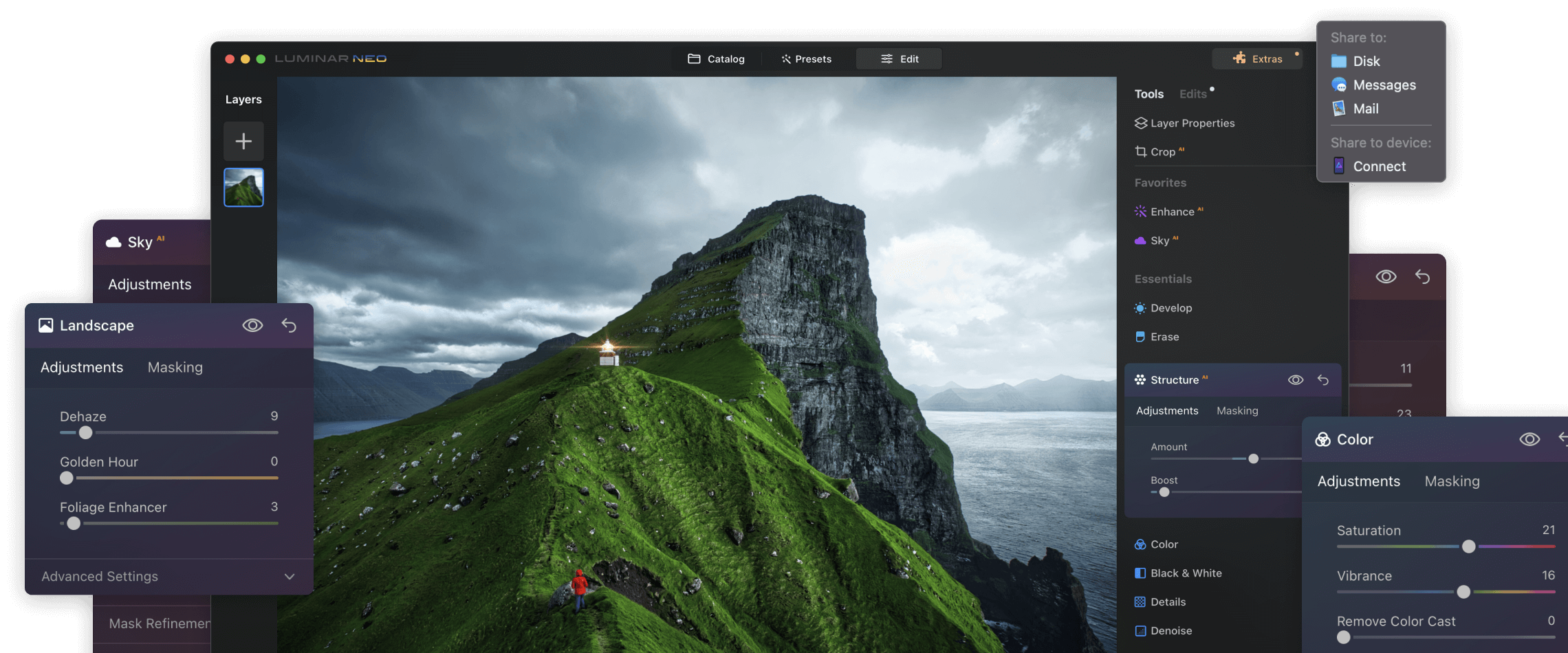Viewport: 1568px width, 653px height.
Task: Click the Color panel header icon
Action: 1322,439
